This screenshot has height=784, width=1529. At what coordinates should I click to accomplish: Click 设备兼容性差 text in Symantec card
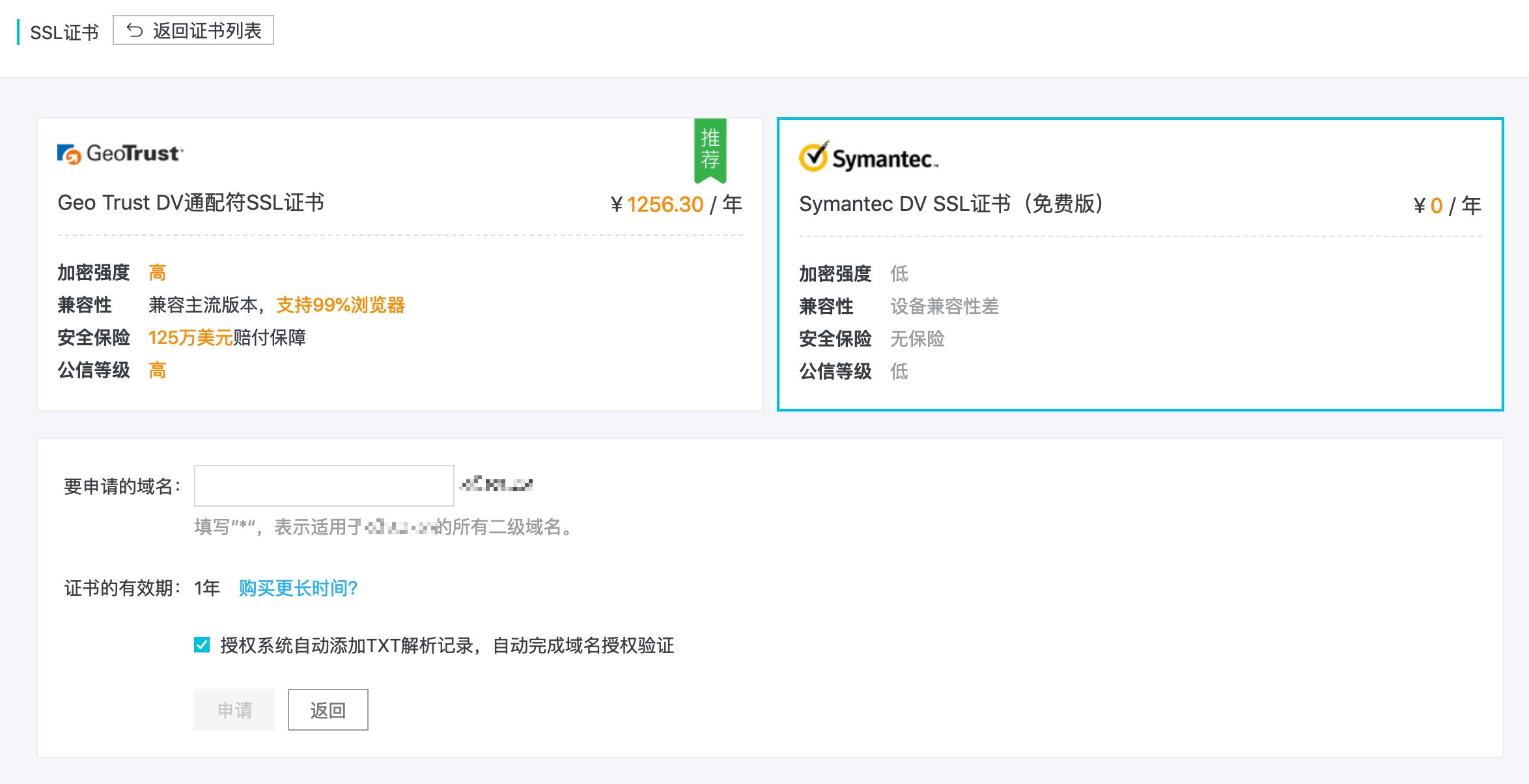pyautogui.click(x=944, y=306)
